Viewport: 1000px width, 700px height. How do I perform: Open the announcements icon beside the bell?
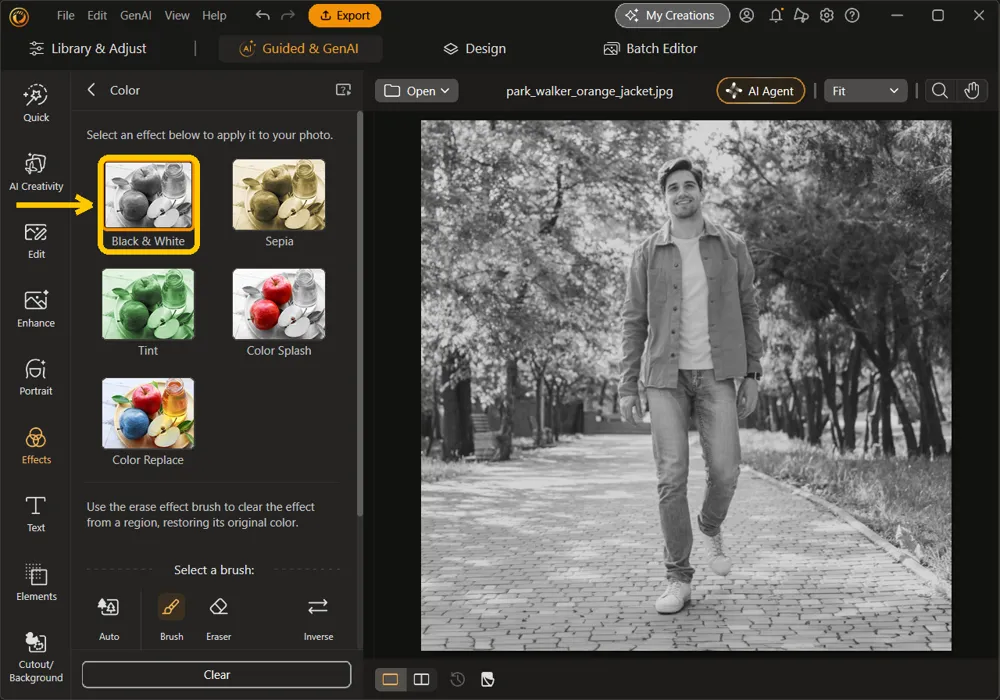(801, 15)
